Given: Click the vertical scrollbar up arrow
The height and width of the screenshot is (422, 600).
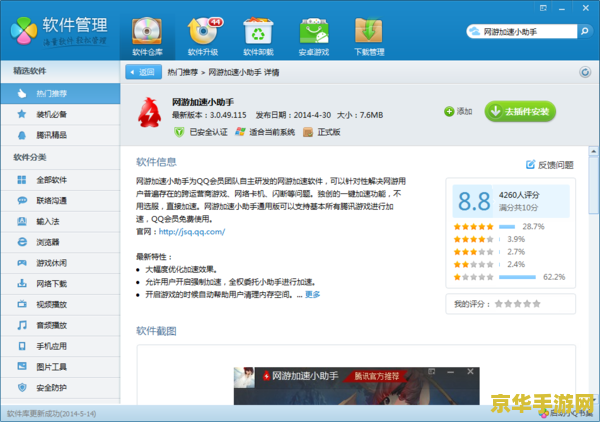Looking at the screenshot, I should point(593,151).
